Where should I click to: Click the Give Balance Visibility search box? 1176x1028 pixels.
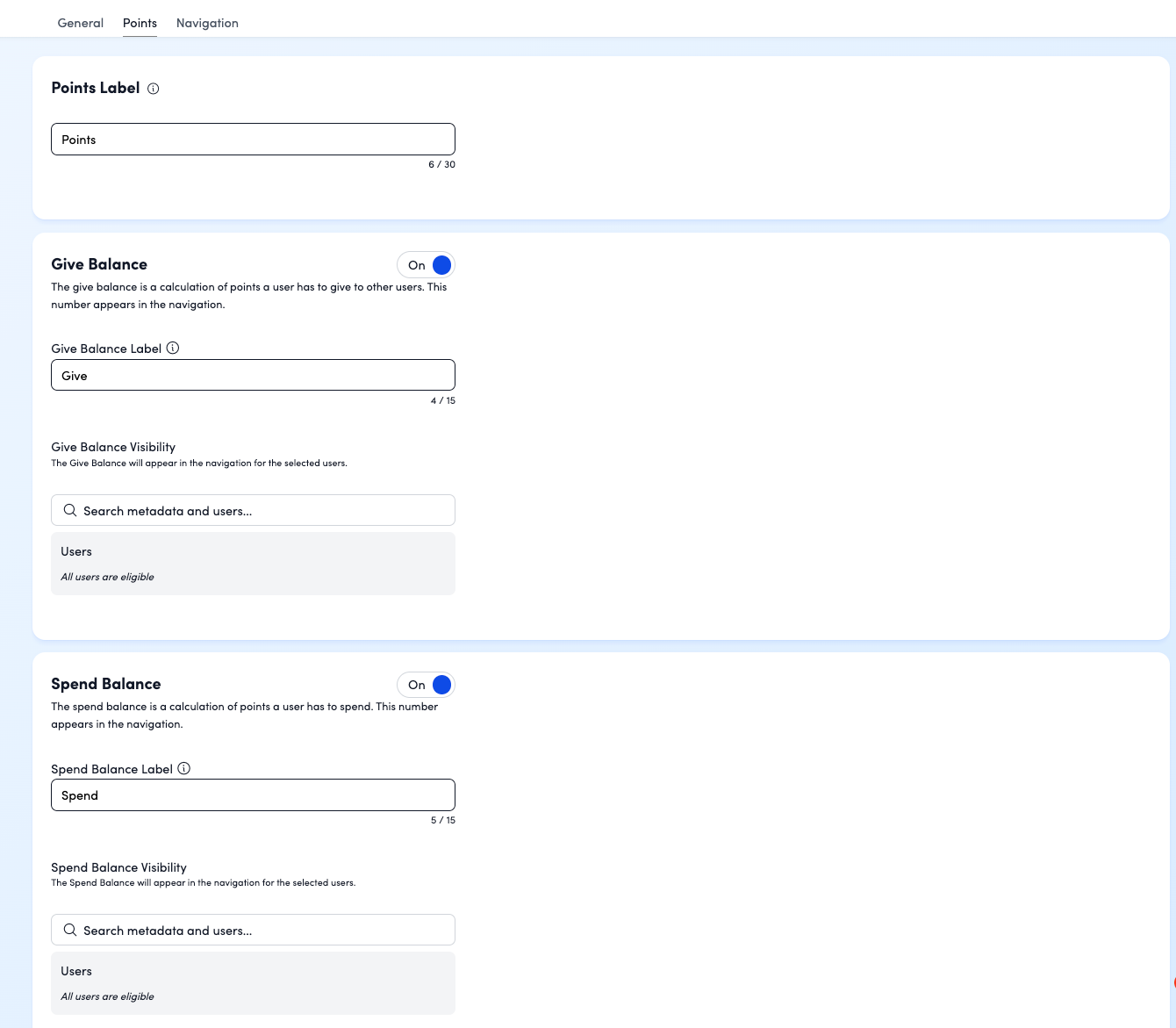[x=263, y=511]
